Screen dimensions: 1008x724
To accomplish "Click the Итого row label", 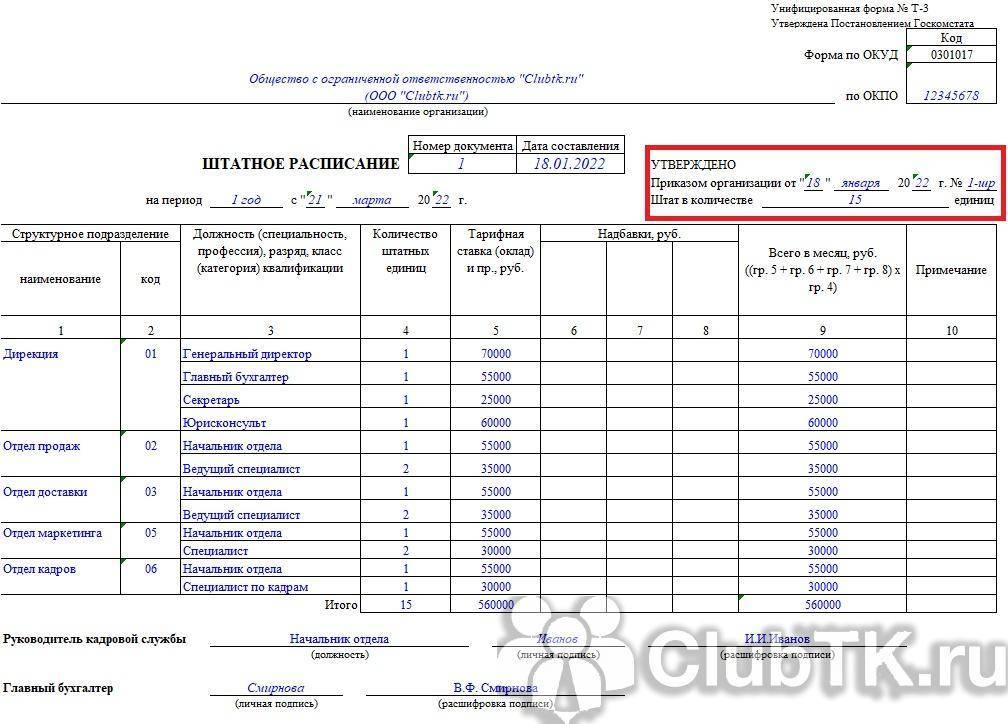I will [341, 605].
